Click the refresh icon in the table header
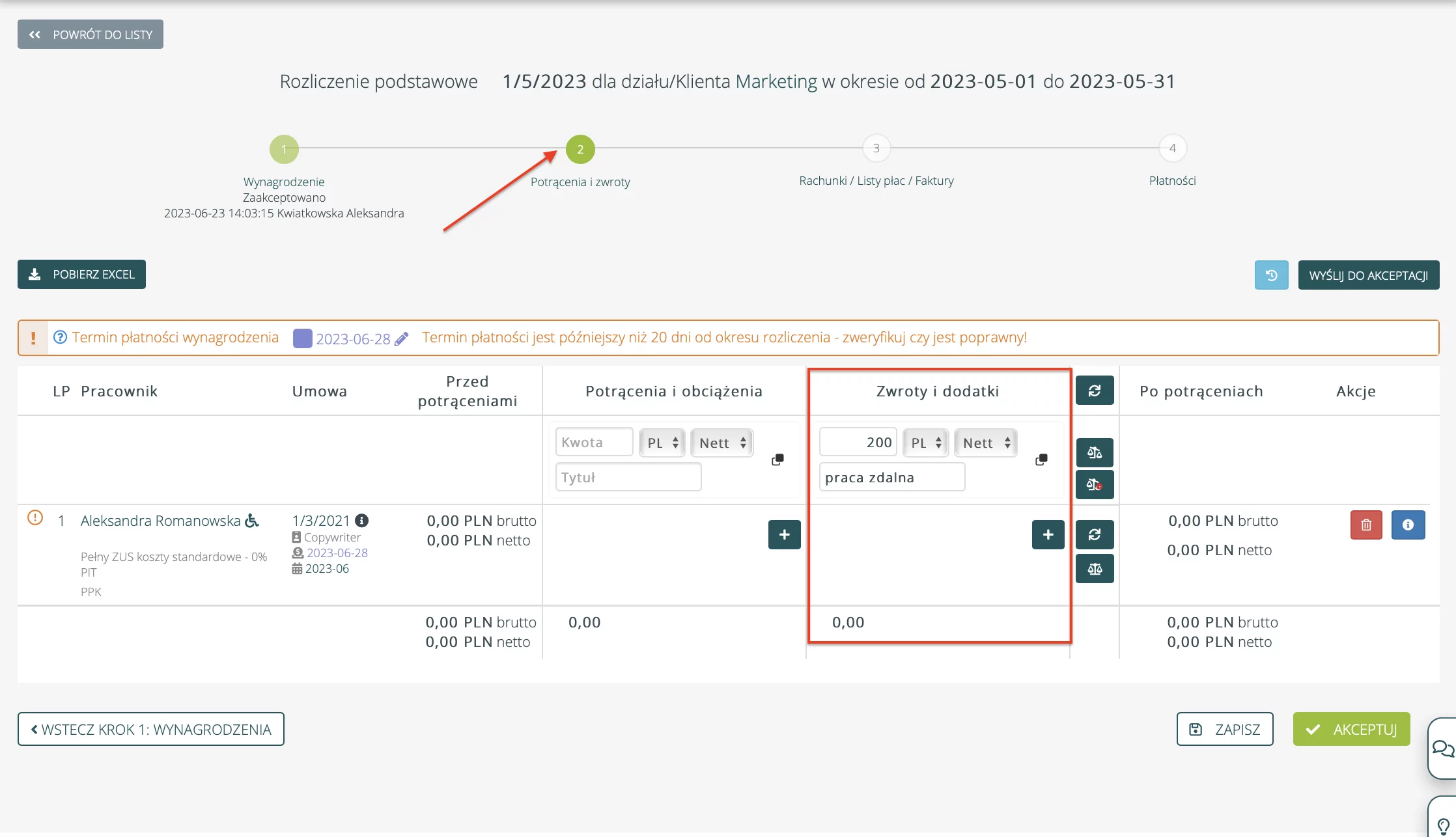This screenshot has height=837, width=1456. (1095, 391)
